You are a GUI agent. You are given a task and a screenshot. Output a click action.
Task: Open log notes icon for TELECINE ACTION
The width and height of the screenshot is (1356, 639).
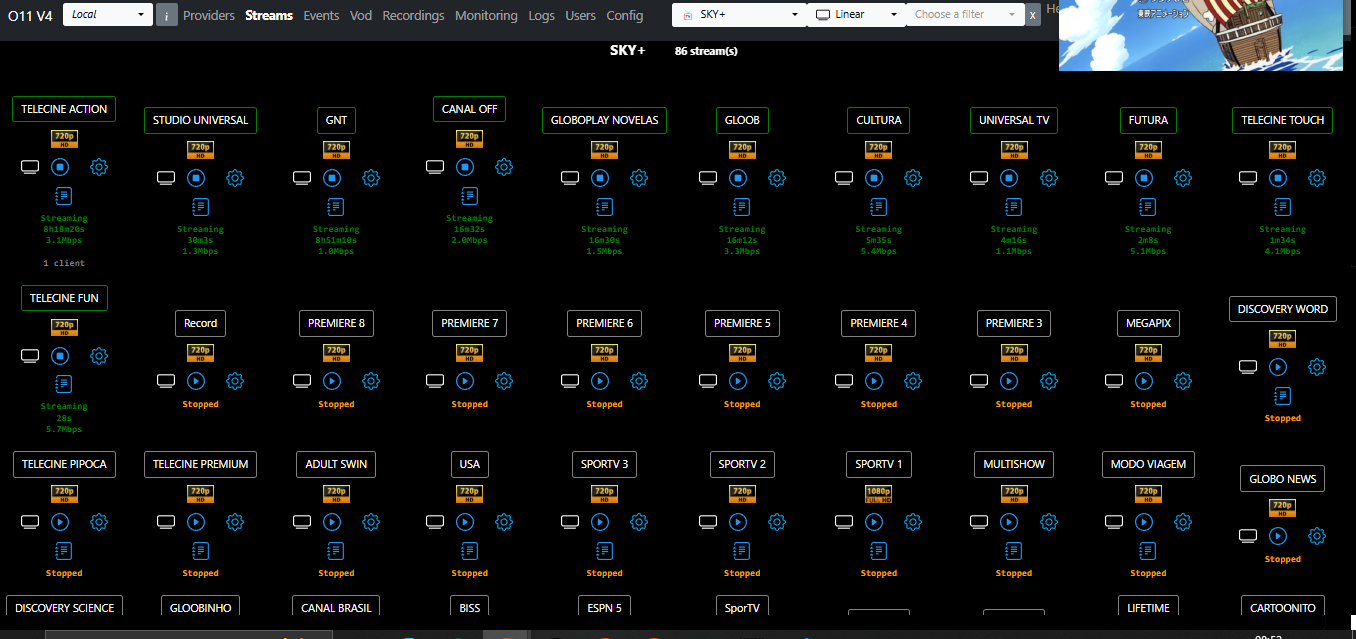[x=64, y=195]
